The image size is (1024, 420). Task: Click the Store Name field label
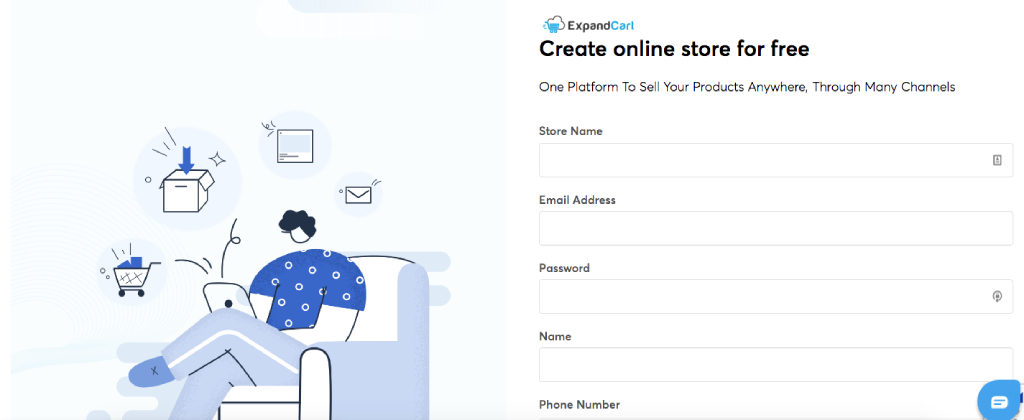pyautogui.click(x=571, y=131)
